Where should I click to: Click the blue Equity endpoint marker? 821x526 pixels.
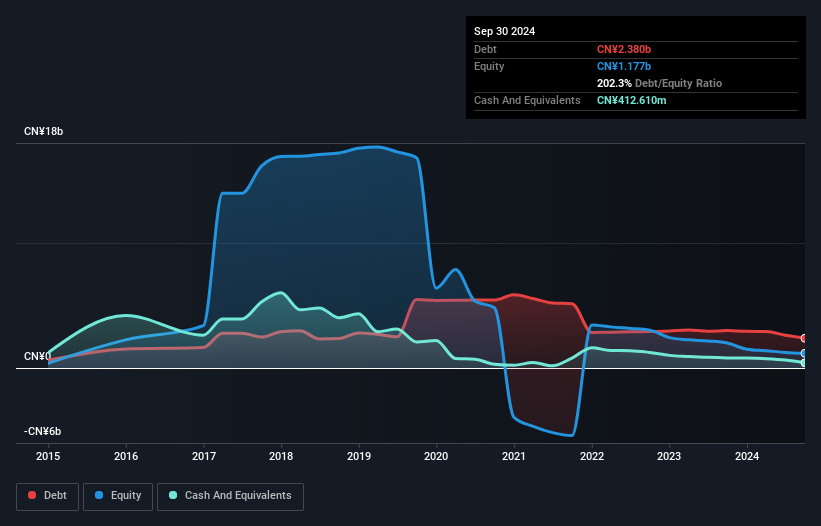[x=804, y=353]
